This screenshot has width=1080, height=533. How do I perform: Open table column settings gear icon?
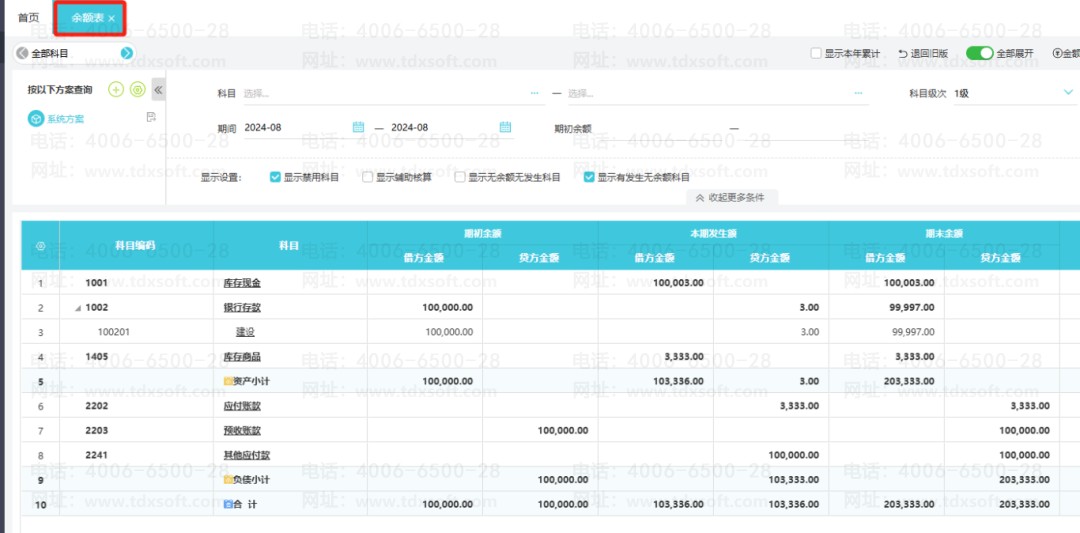[41, 246]
